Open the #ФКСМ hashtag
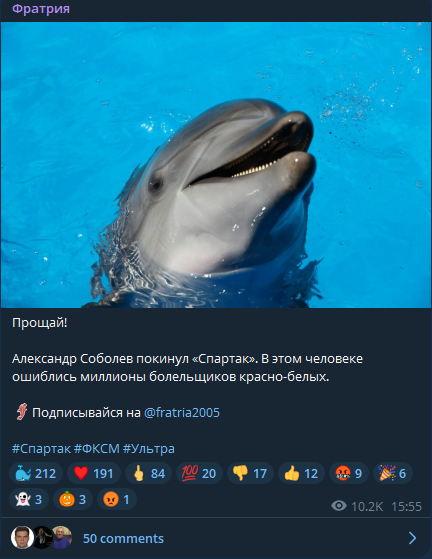 click(x=97, y=448)
